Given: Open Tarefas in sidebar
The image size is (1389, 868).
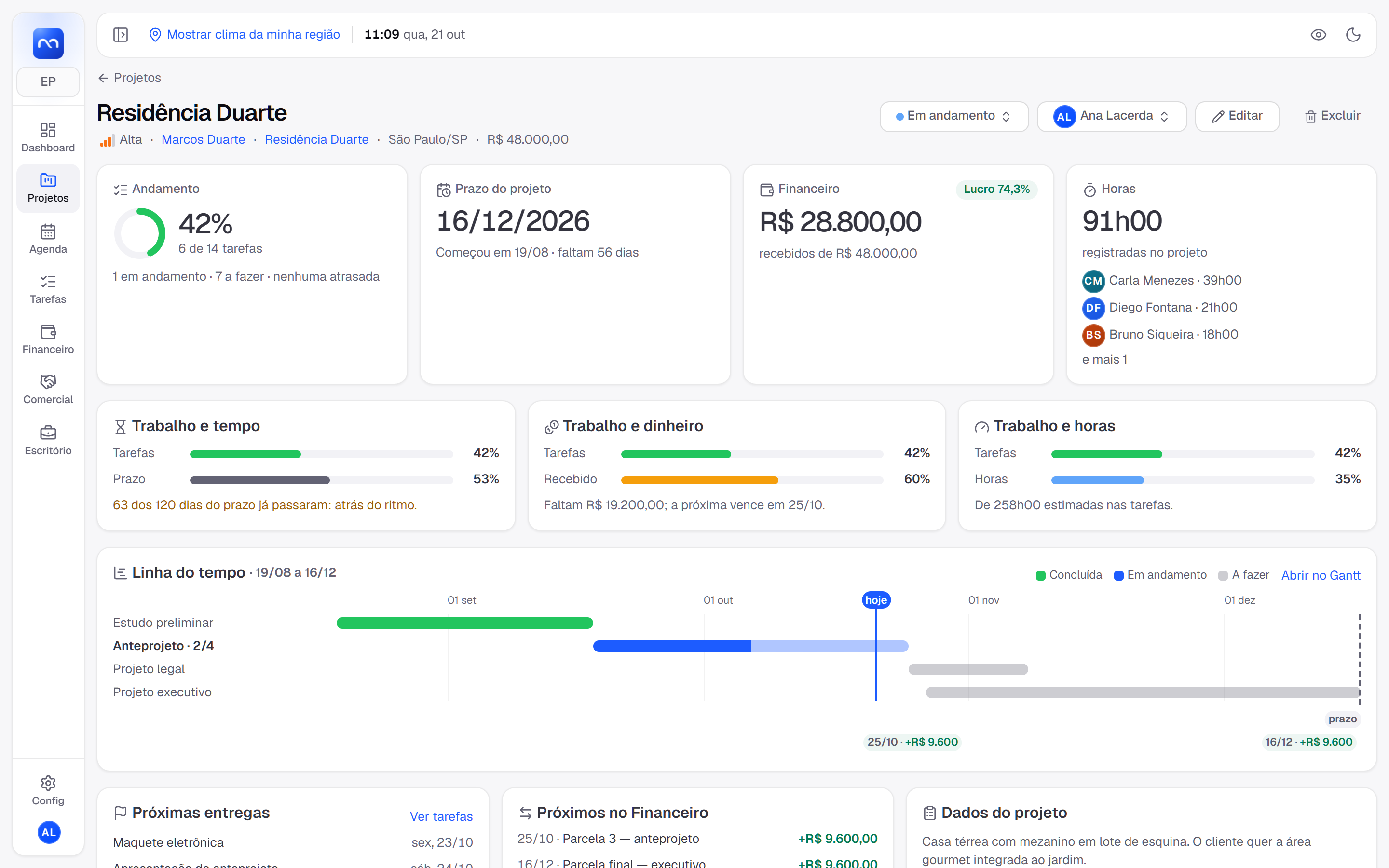Looking at the screenshot, I should (48, 289).
